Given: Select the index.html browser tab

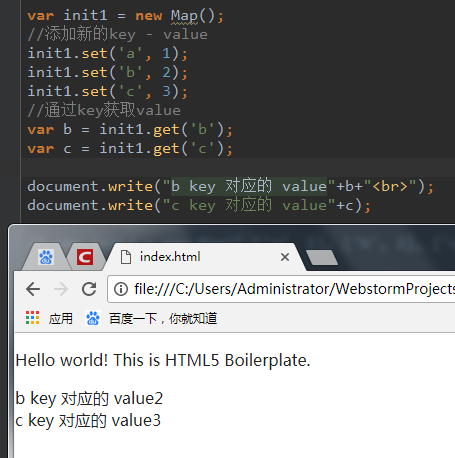Looking at the screenshot, I should (205, 257).
